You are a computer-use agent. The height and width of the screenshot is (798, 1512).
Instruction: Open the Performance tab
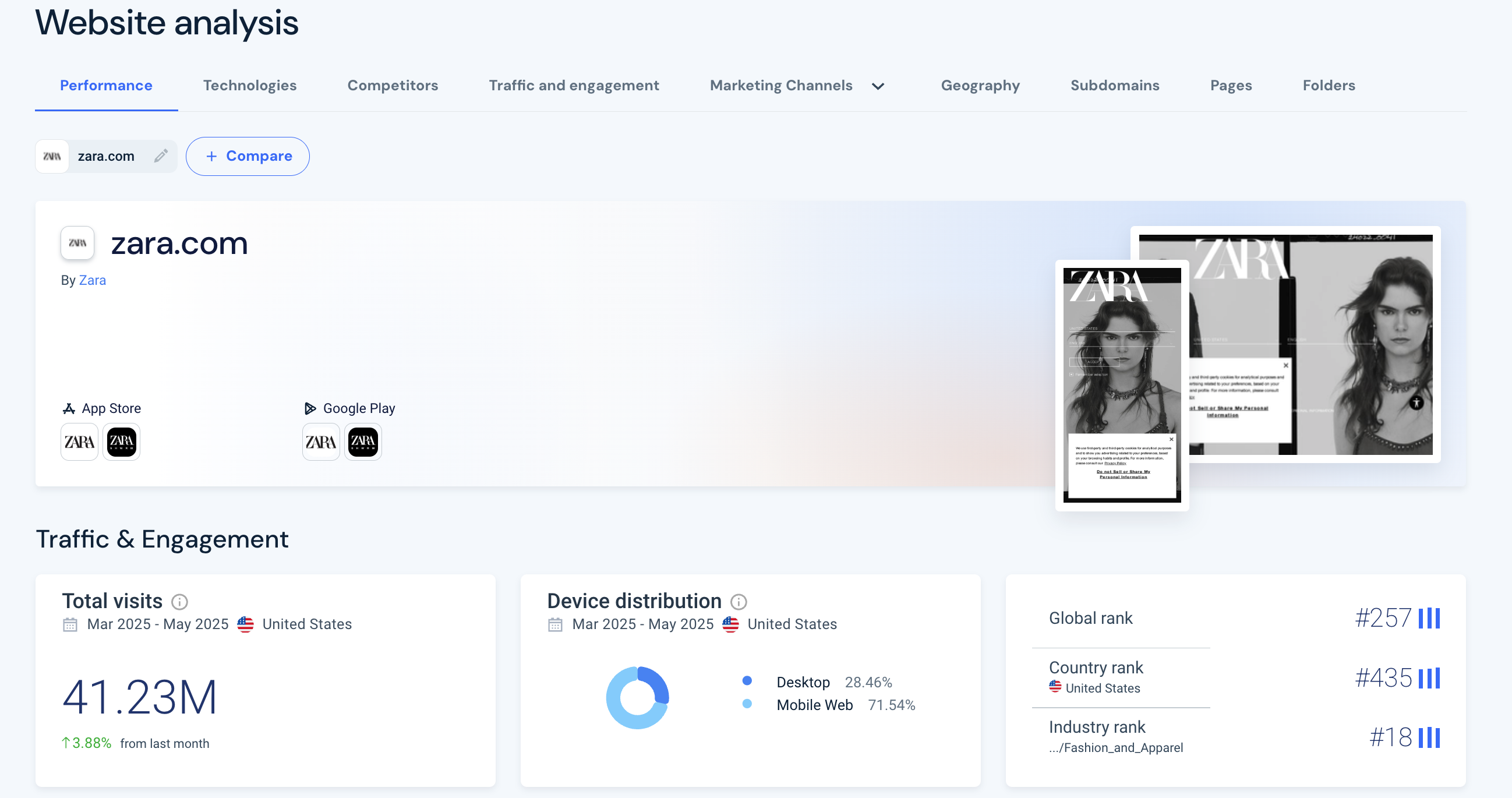pyautogui.click(x=106, y=85)
